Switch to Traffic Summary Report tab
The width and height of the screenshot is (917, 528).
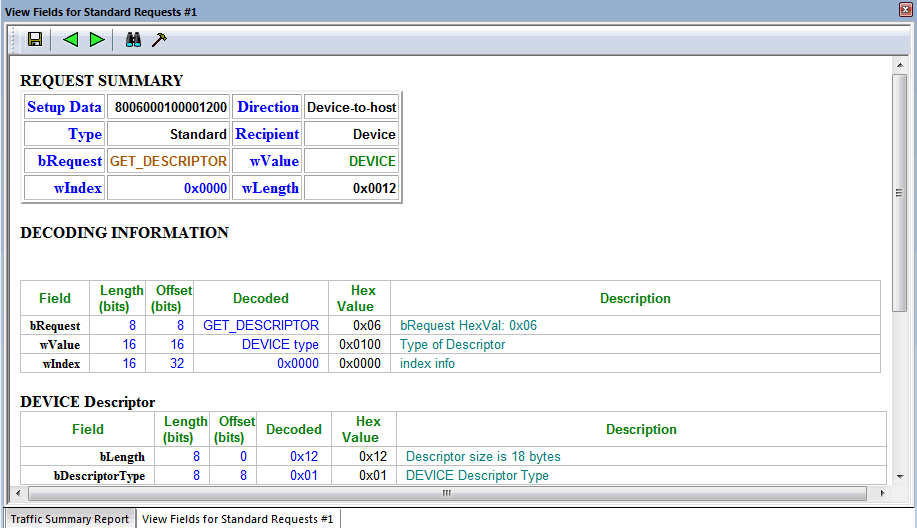coord(70,519)
